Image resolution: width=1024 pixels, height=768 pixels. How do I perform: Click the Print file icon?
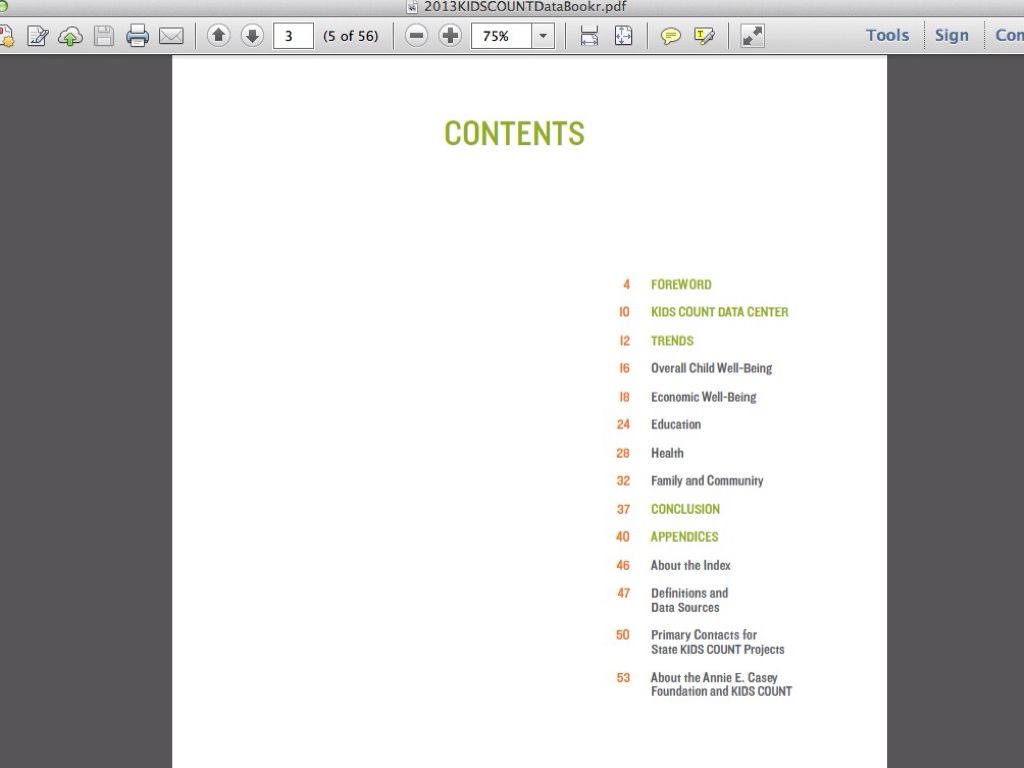pyautogui.click(x=137, y=36)
